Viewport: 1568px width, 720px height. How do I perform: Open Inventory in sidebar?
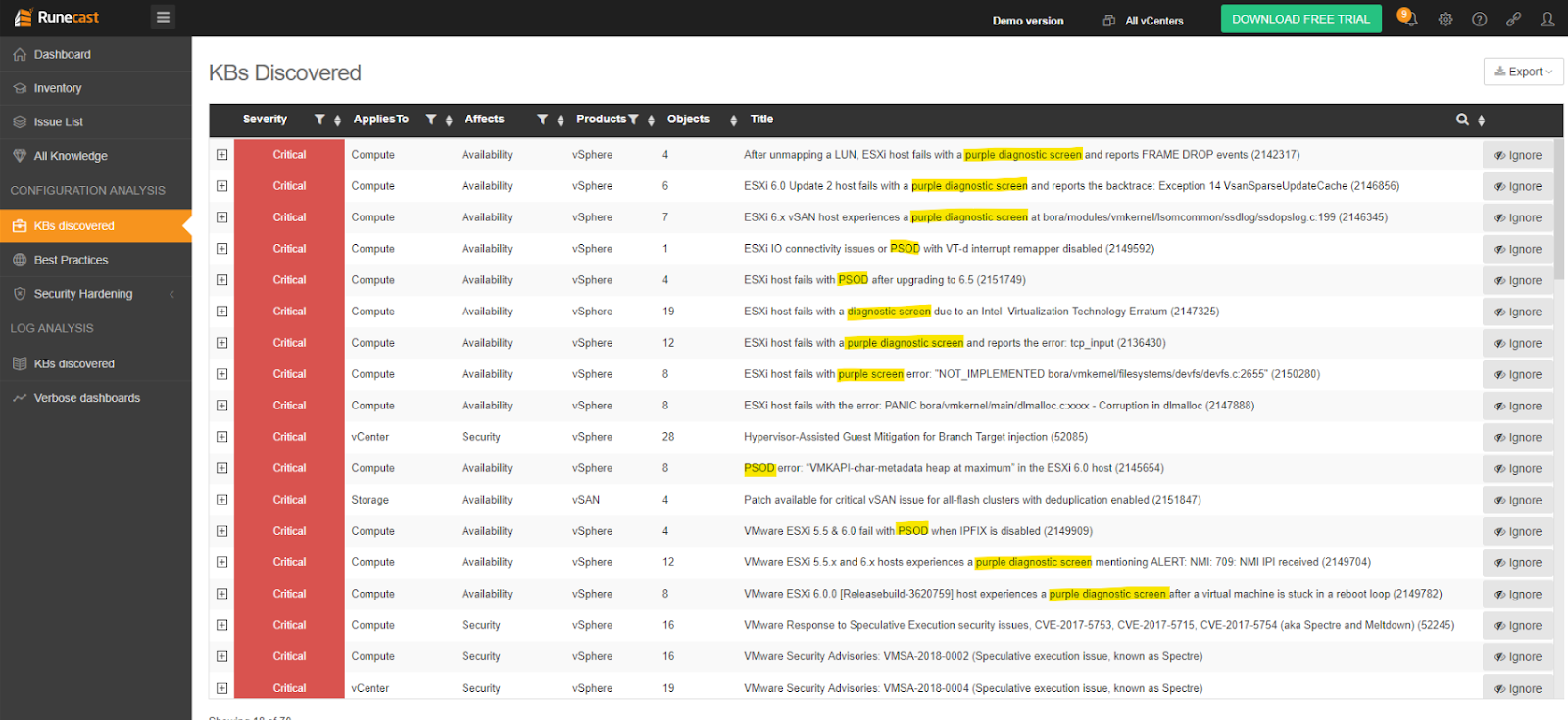[96, 88]
